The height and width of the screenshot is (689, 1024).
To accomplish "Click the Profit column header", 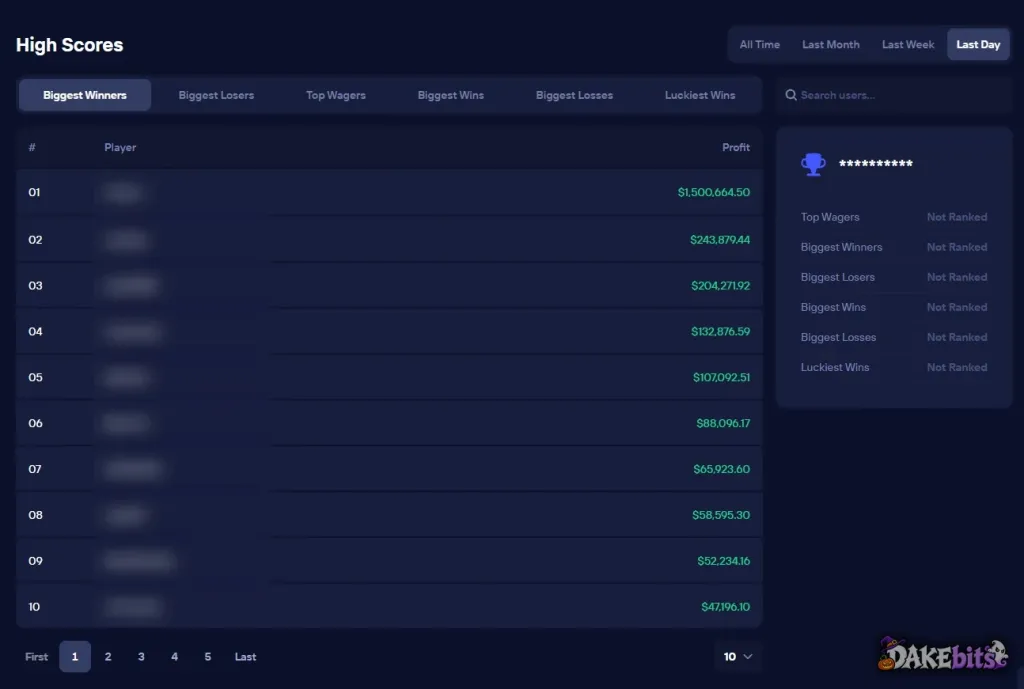I will tap(736, 148).
